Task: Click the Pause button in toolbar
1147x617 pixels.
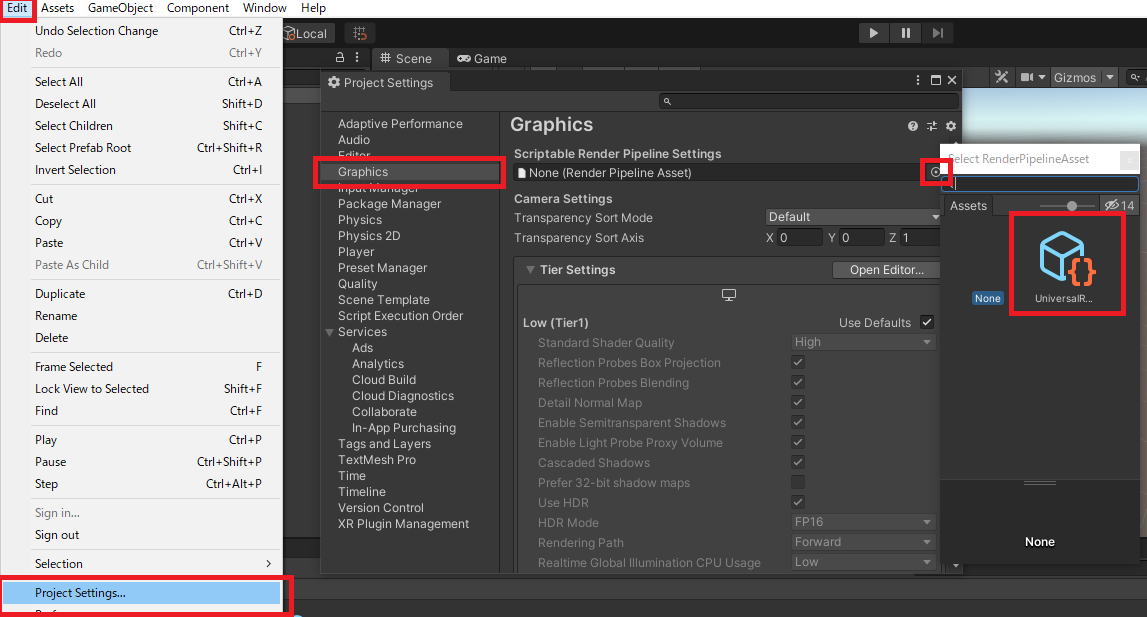Action: tap(906, 33)
